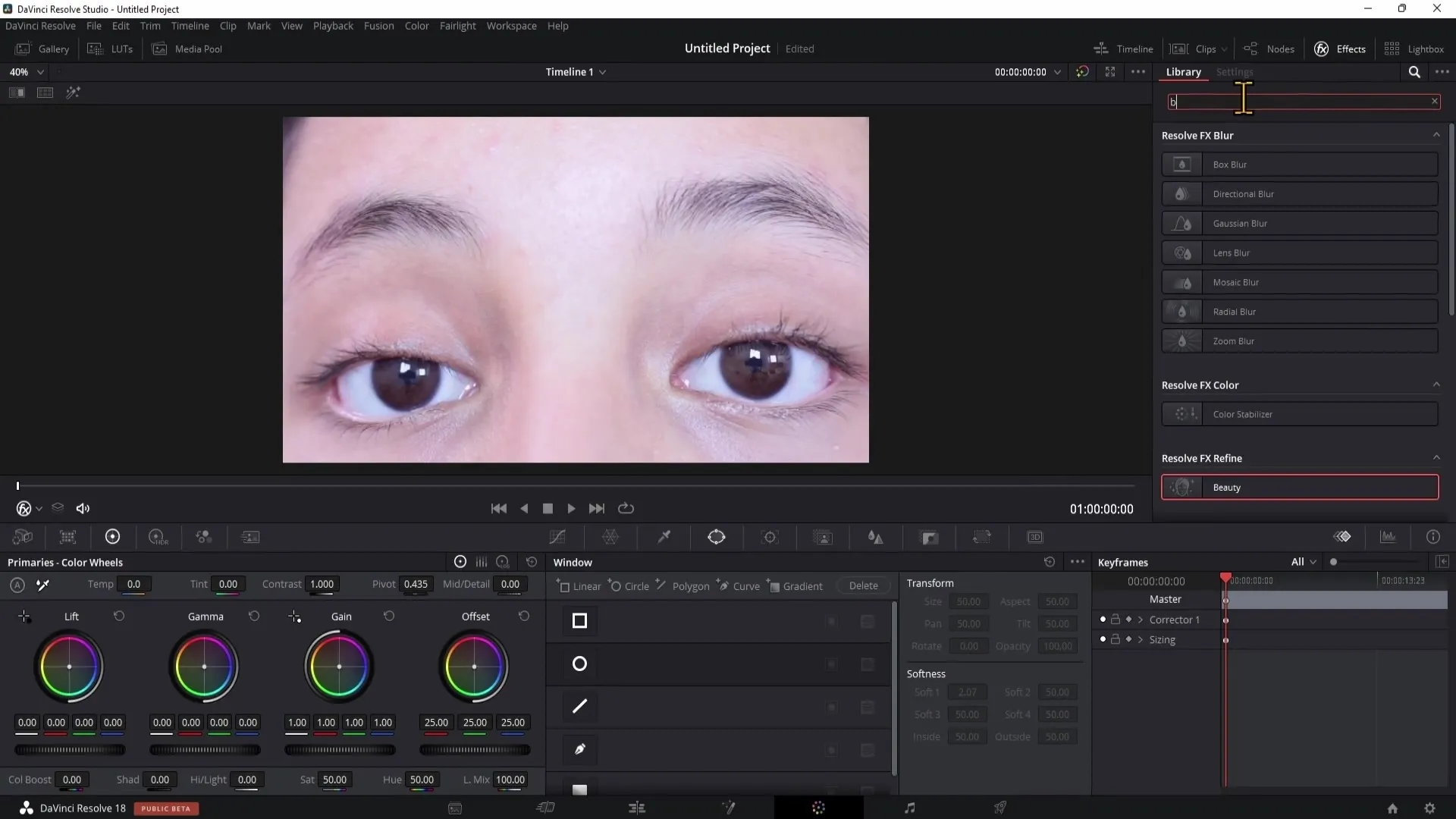Open the Color menu
The image size is (1456, 819).
(x=416, y=26)
